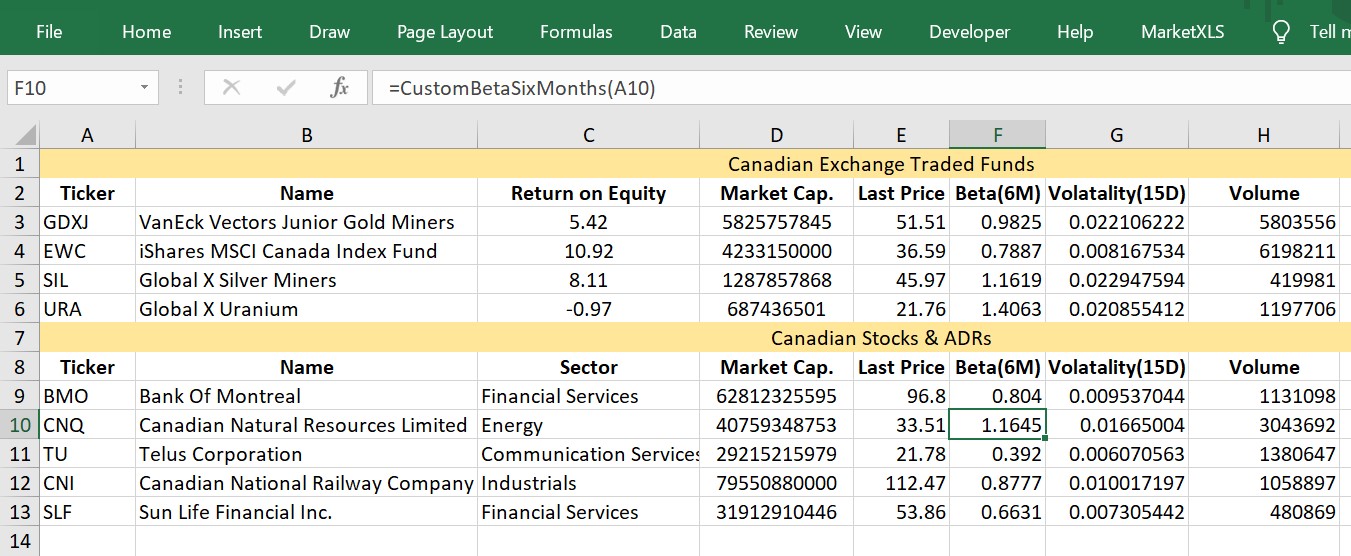1351x556 pixels.
Task: Select row 14 header
Action: pos(20,541)
